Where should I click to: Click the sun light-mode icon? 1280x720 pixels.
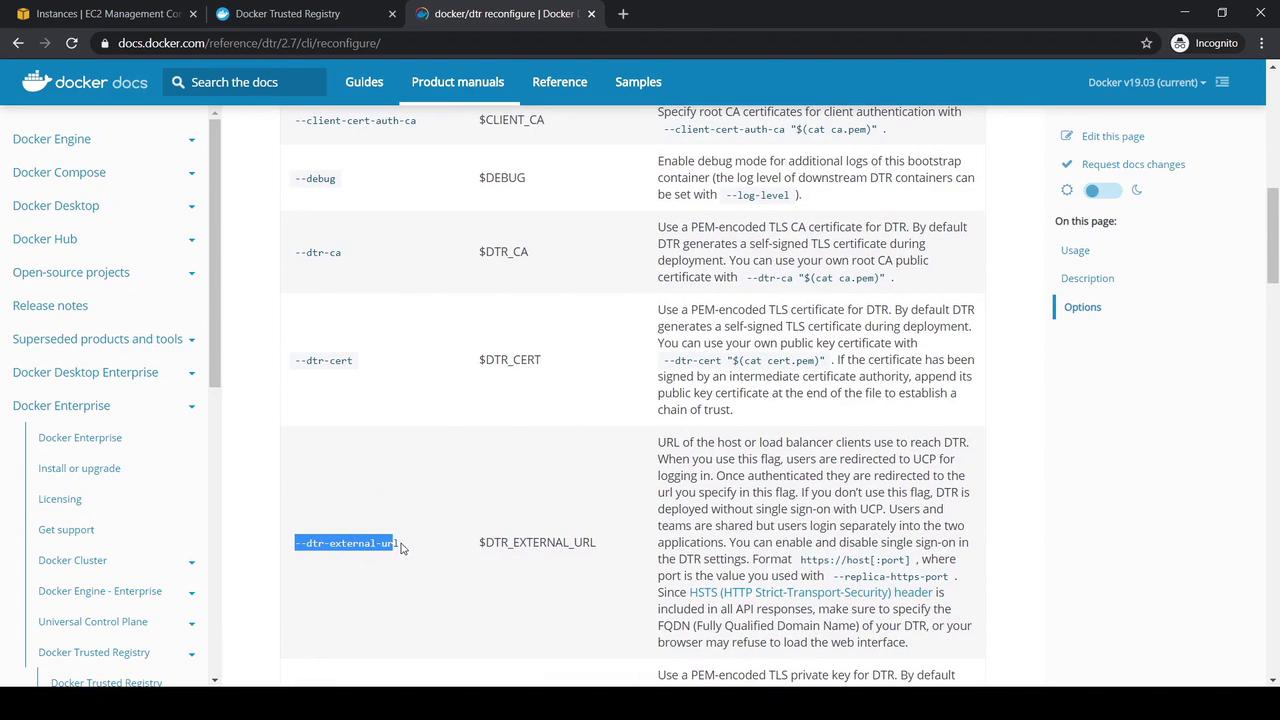(1067, 190)
